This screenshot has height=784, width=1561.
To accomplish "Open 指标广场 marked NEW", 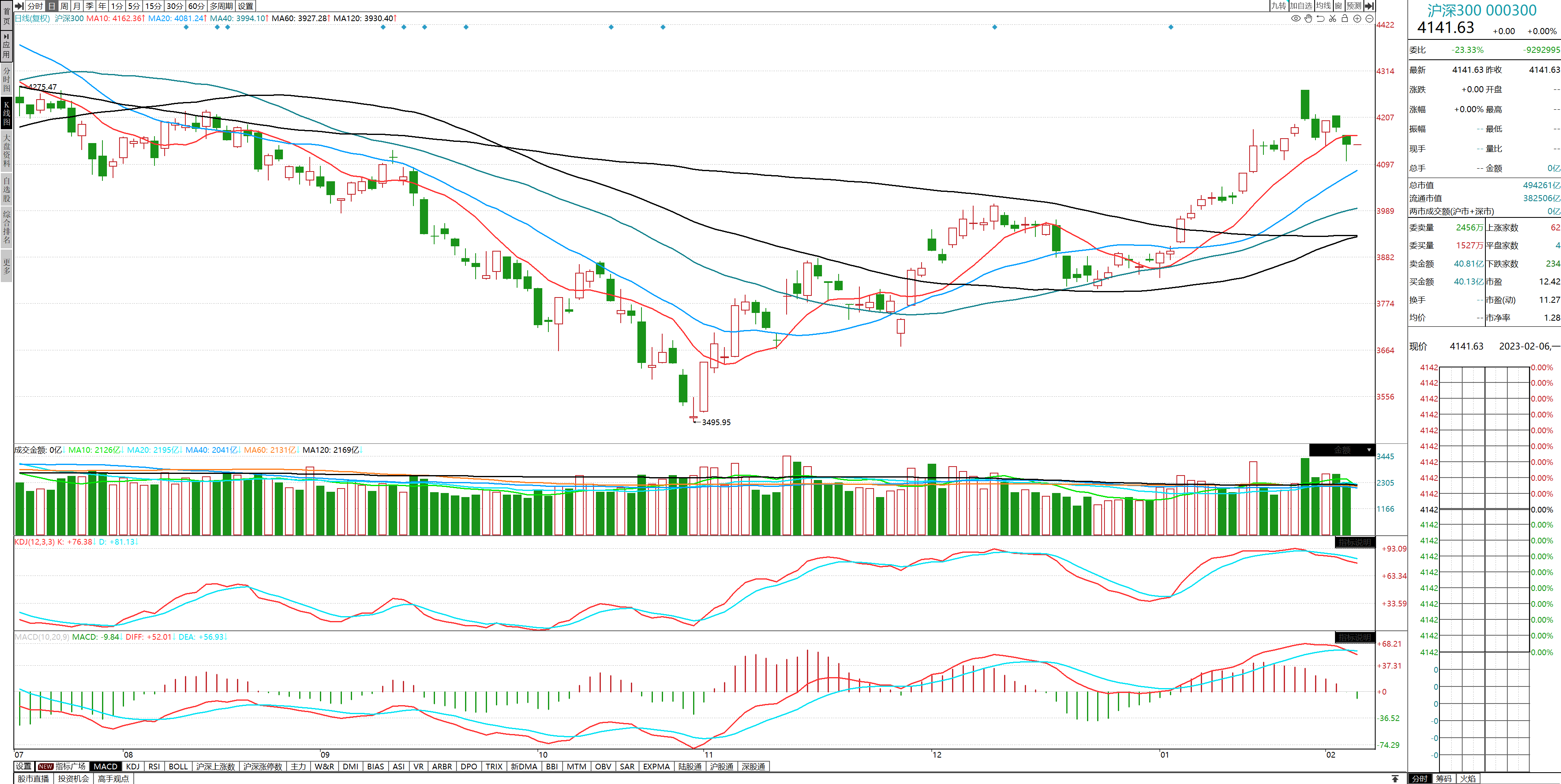I will (63, 767).
